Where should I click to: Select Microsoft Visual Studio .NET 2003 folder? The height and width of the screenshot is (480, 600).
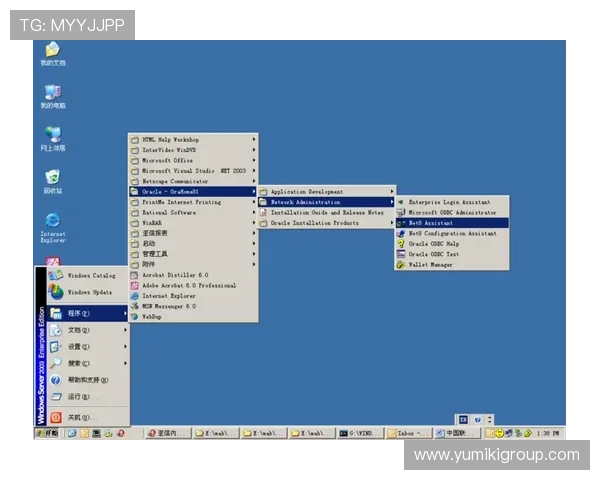click(194, 171)
